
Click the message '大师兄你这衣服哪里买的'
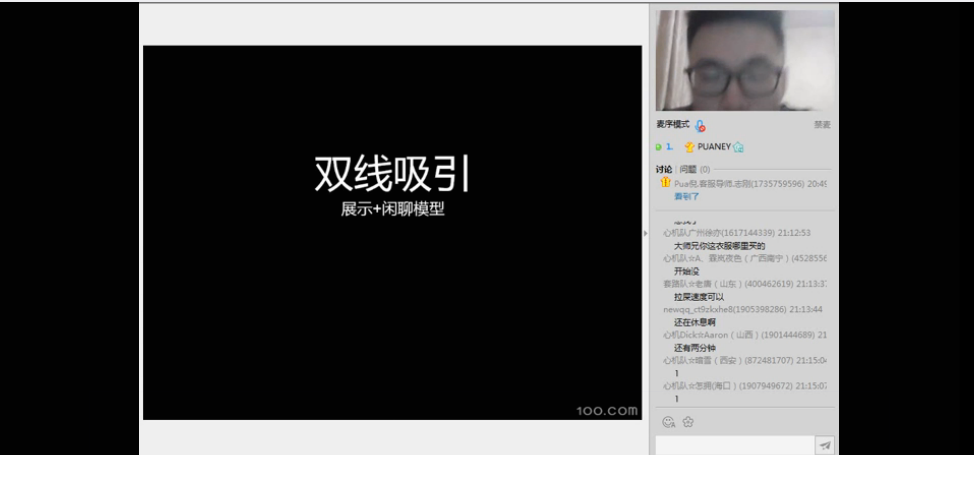point(719,246)
